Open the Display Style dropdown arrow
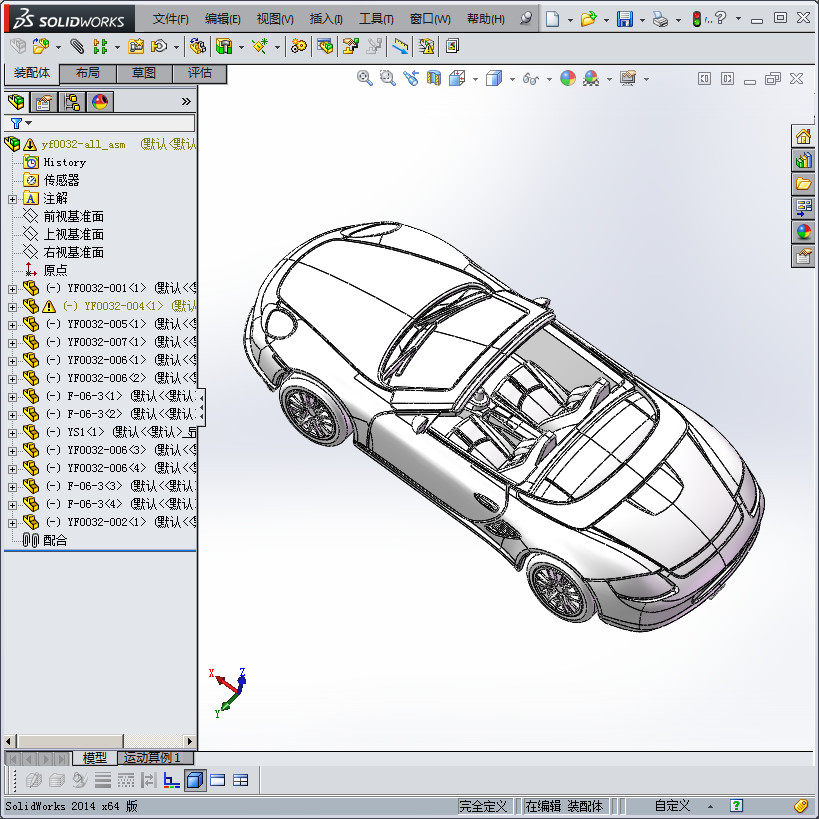This screenshot has width=819, height=819. [512, 79]
